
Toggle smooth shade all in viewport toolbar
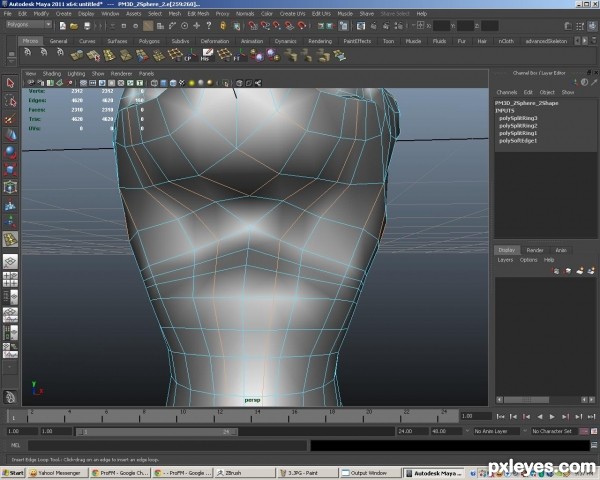[163, 83]
